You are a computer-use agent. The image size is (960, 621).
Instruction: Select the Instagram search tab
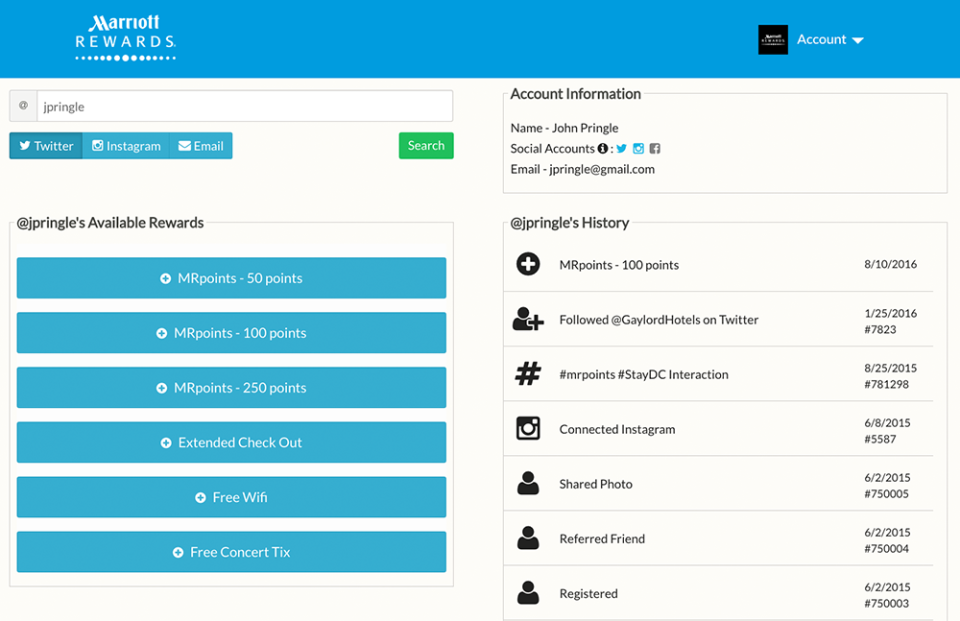point(126,146)
